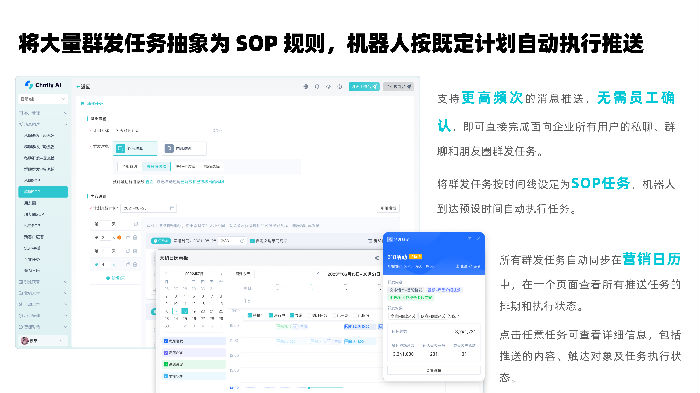
Task: Click the teal primary button in the header
Action: tap(364, 87)
